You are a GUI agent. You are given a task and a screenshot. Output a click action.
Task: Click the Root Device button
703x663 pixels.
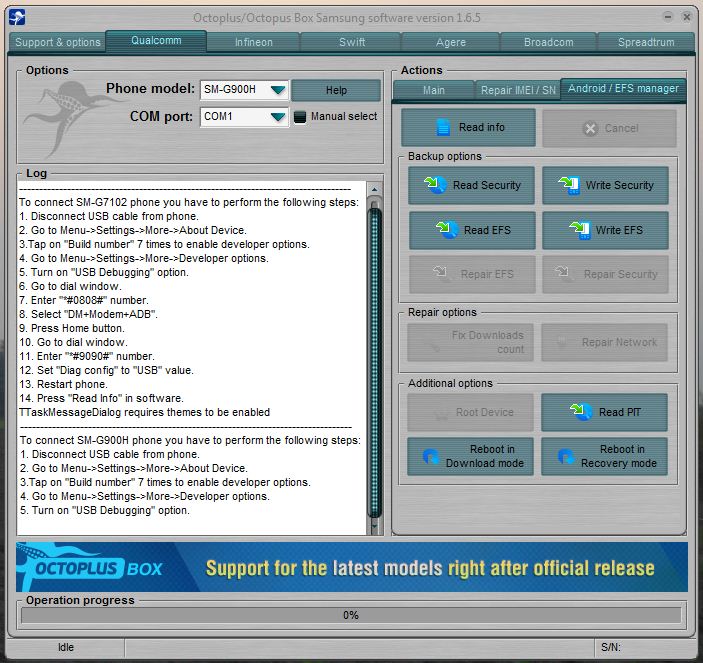[470, 412]
